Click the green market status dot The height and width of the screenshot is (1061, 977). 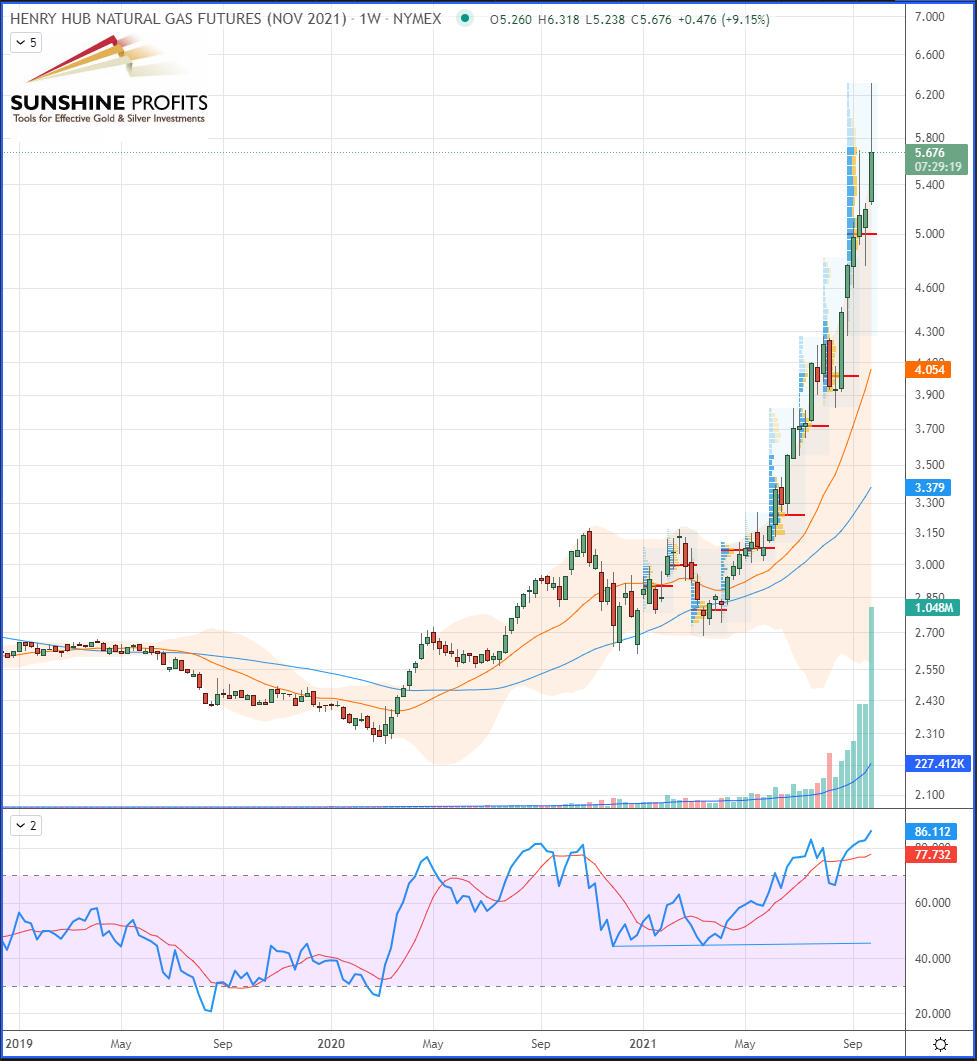[465, 19]
